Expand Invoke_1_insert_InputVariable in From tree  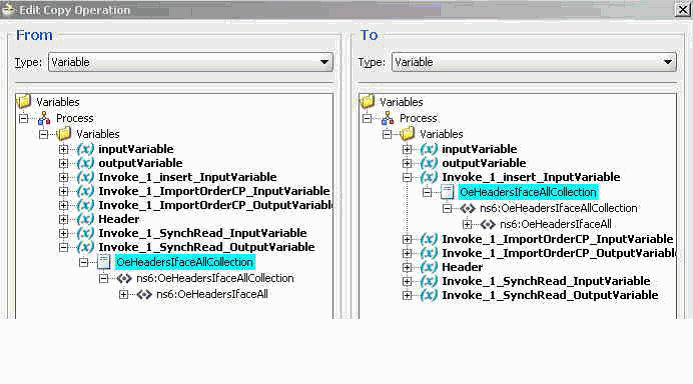(x=63, y=178)
